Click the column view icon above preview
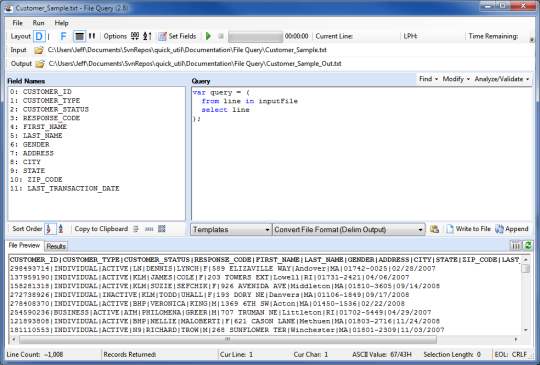The width and height of the screenshot is (540, 365). [516, 246]
